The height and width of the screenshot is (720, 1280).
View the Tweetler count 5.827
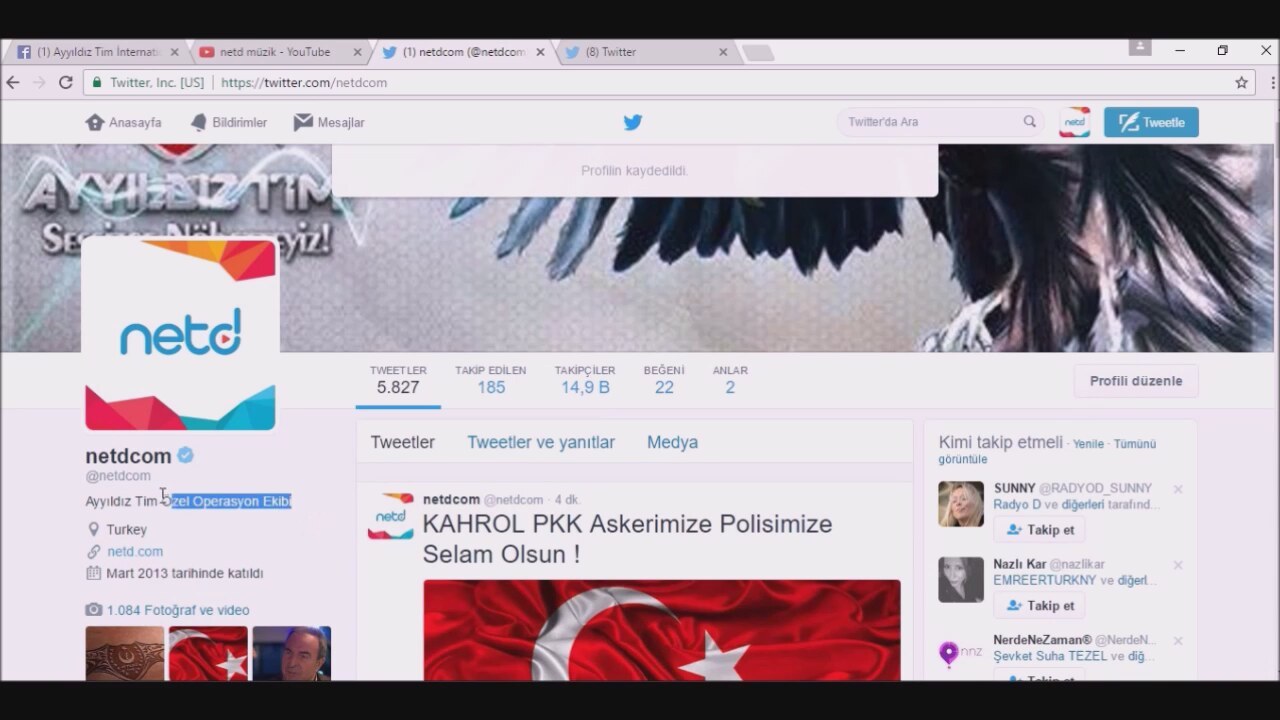(x=398, y=380)
